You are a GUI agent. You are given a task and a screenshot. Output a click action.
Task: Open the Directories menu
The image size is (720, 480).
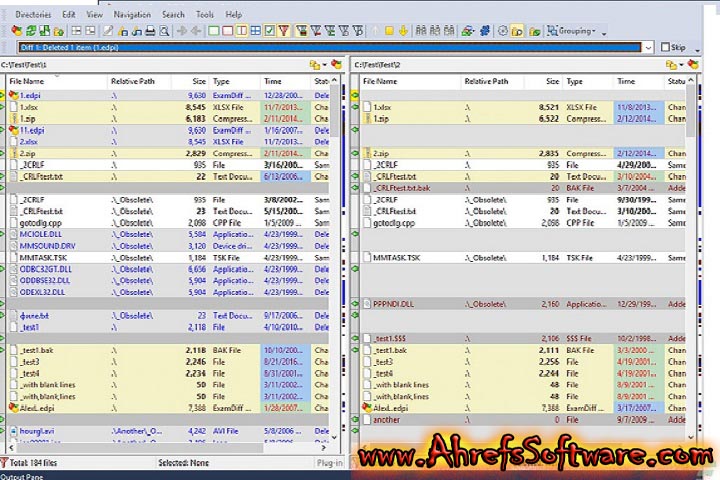click(x=34, y=15)
